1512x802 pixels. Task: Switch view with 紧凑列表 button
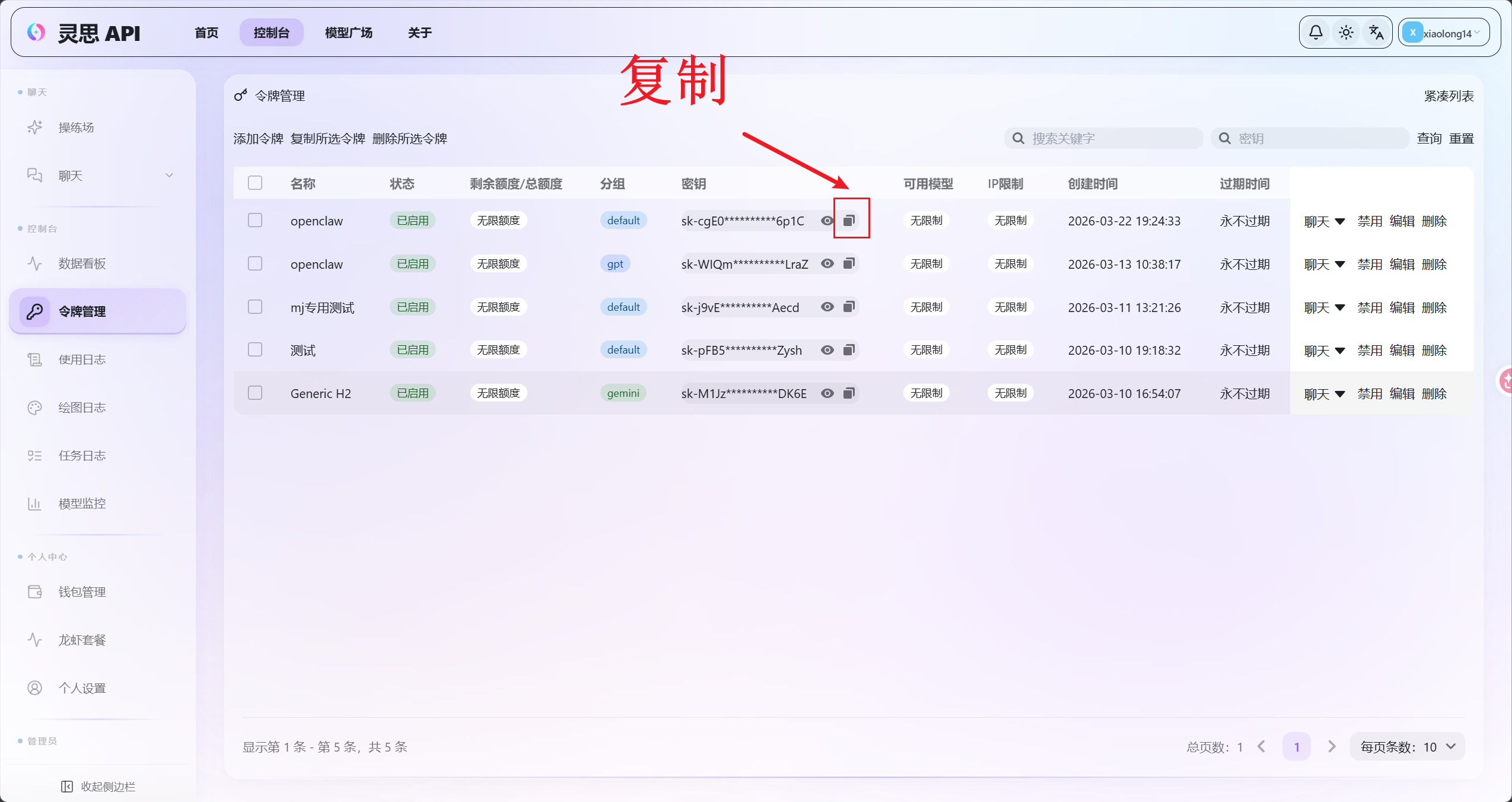[1449, 96]
